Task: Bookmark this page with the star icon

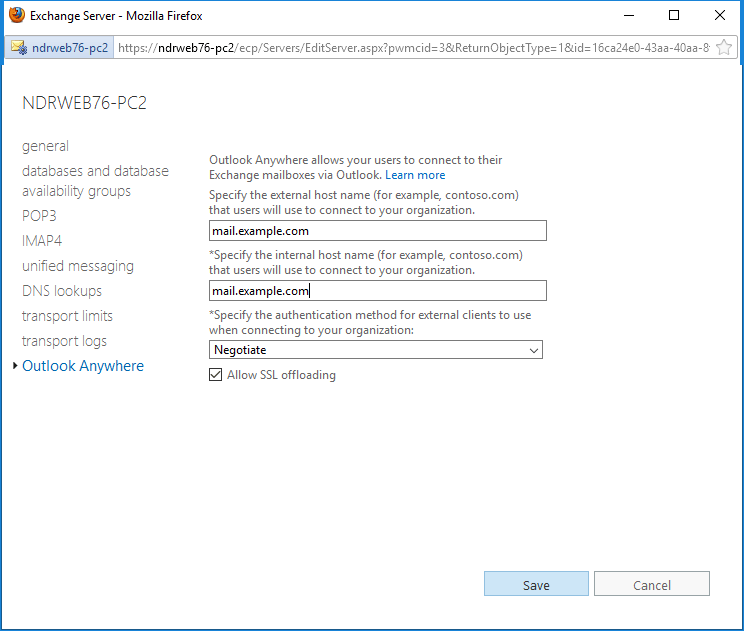Action: pos(724,47)
